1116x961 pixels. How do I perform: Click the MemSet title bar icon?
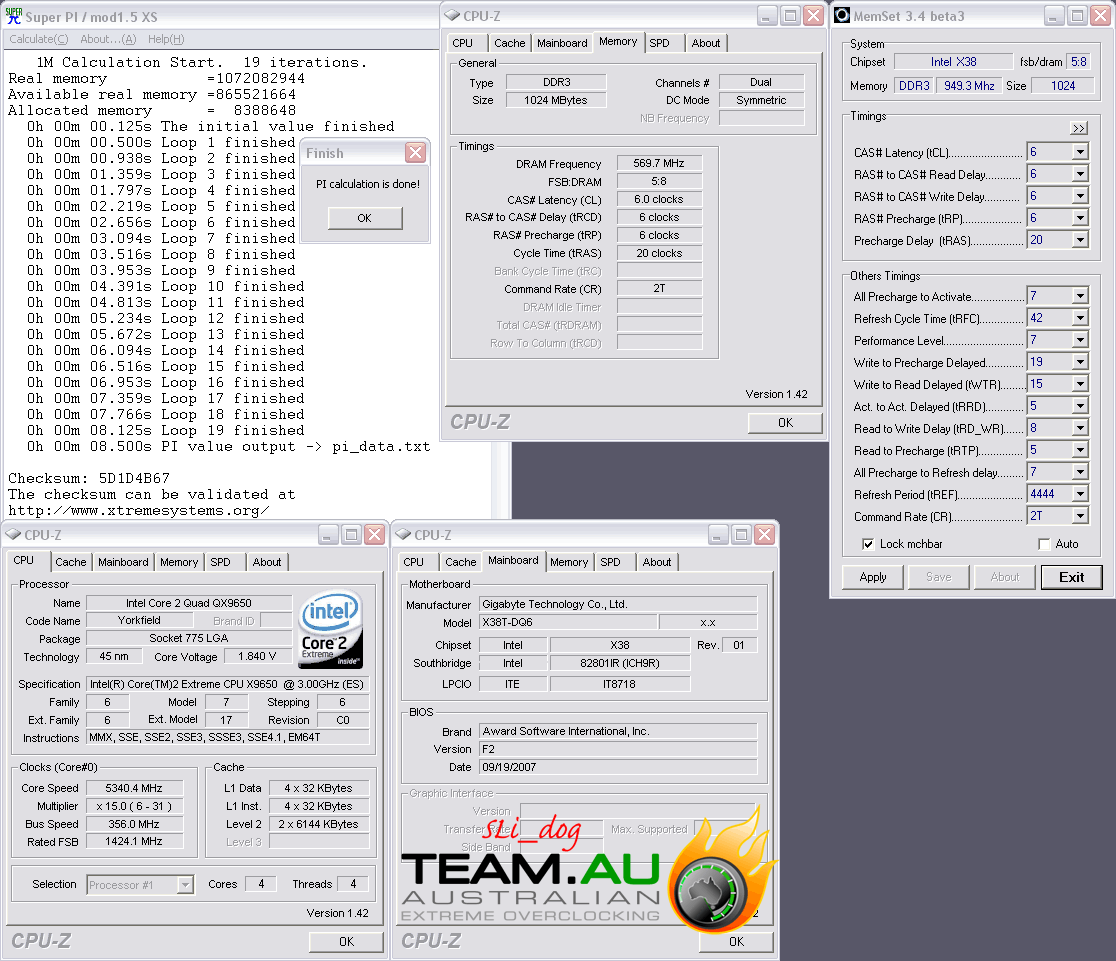(842, 16)
